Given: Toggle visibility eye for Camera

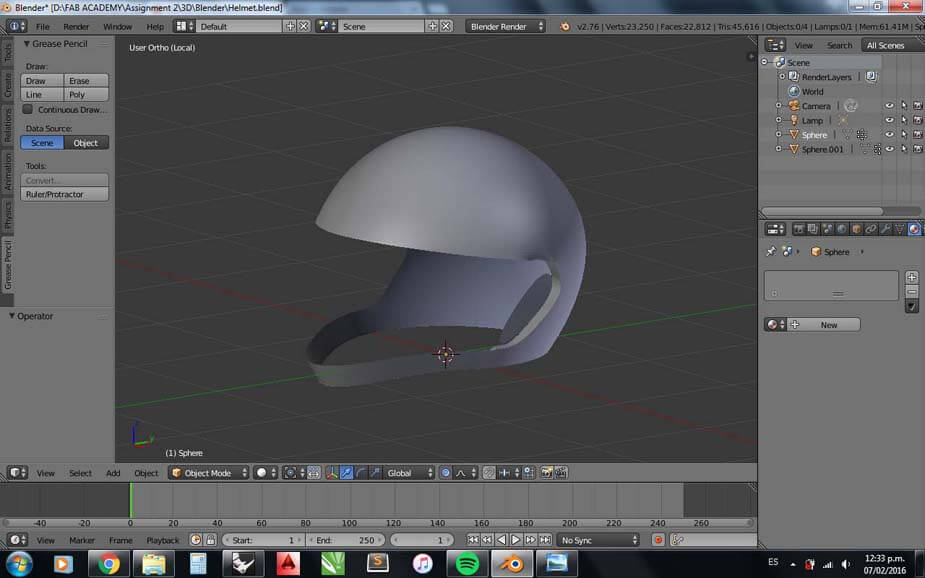Looking at the screenshot, I should coord(889,106).
